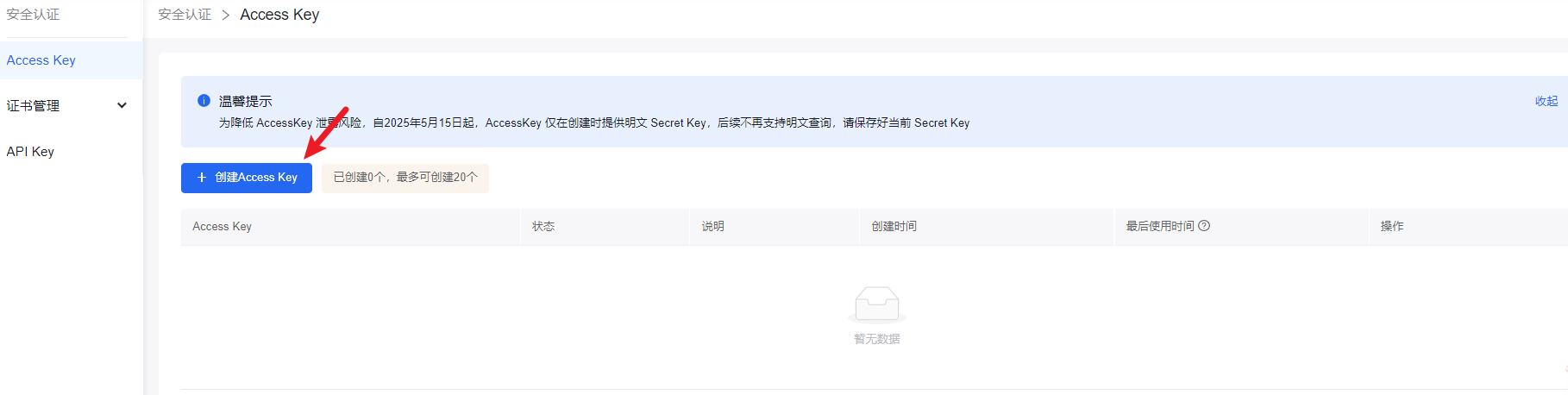Click the 说明 column header
The height and width of the screenshot is (395, 1568).
click(712, 227)
